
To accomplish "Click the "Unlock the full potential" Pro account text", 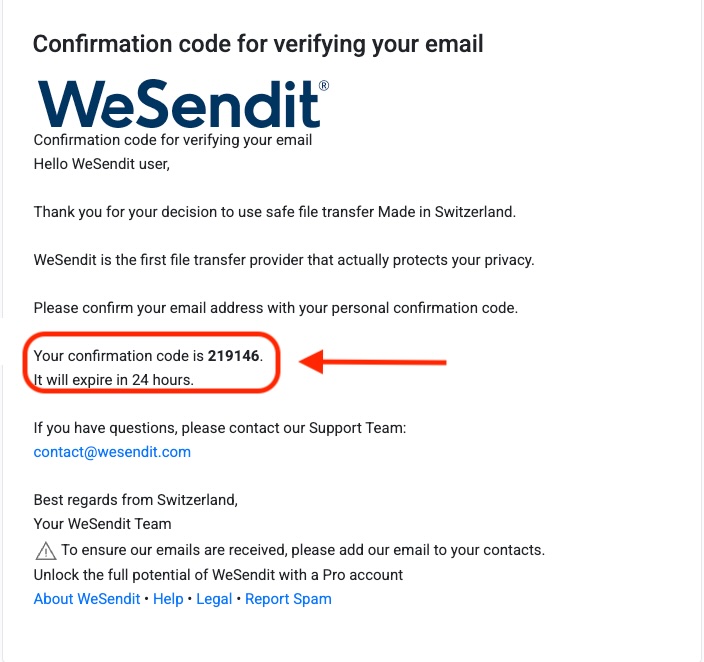I will (x=218, y=575).
